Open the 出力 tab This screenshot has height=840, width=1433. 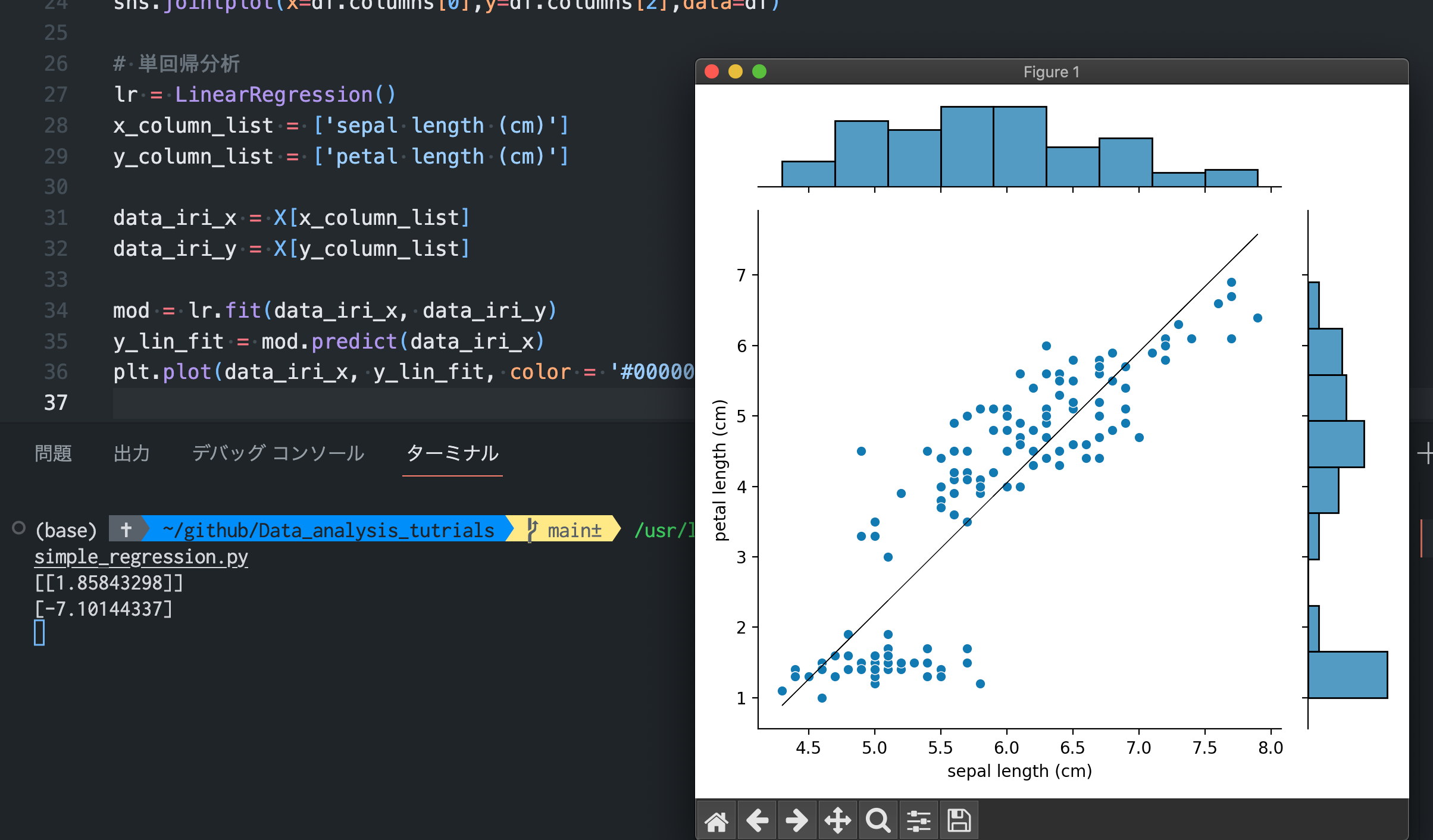pyautogui.click(x=131, y=453)
